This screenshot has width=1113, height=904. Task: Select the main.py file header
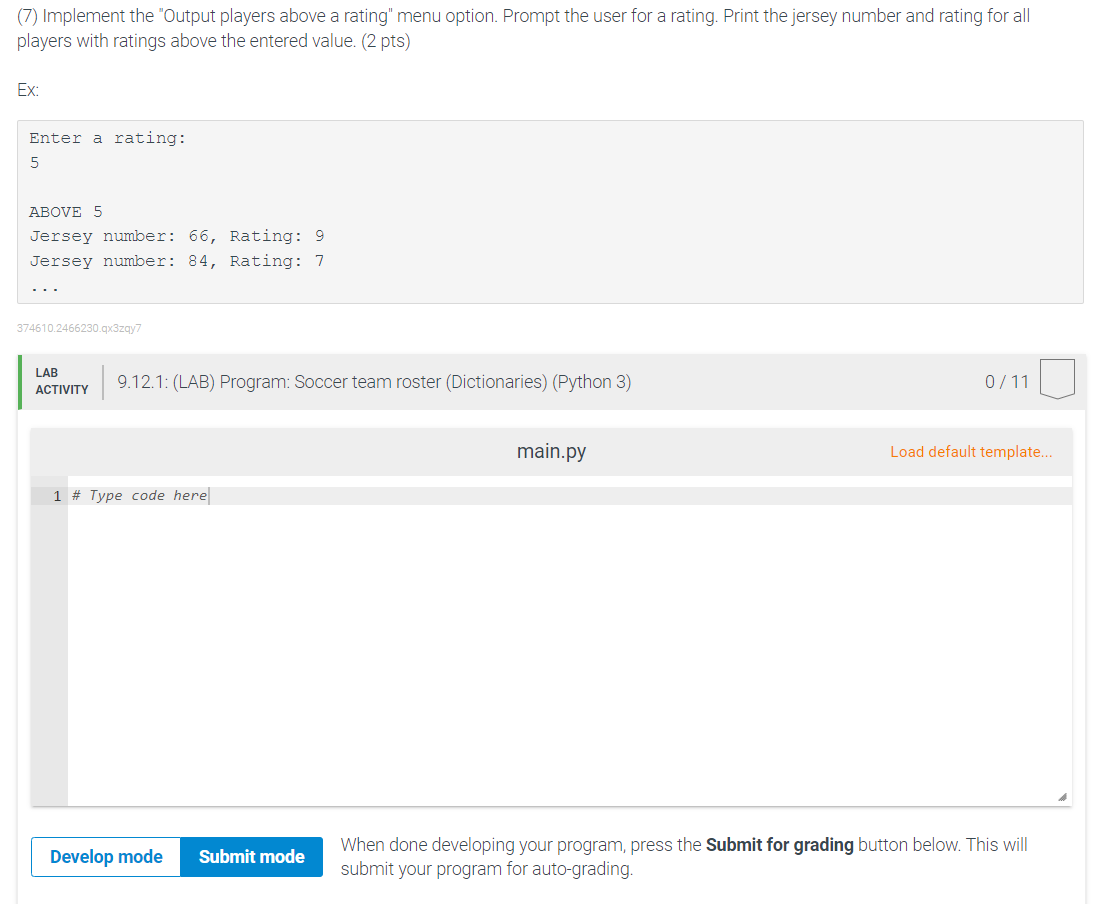pyautogui.click(x=551, y=451)
